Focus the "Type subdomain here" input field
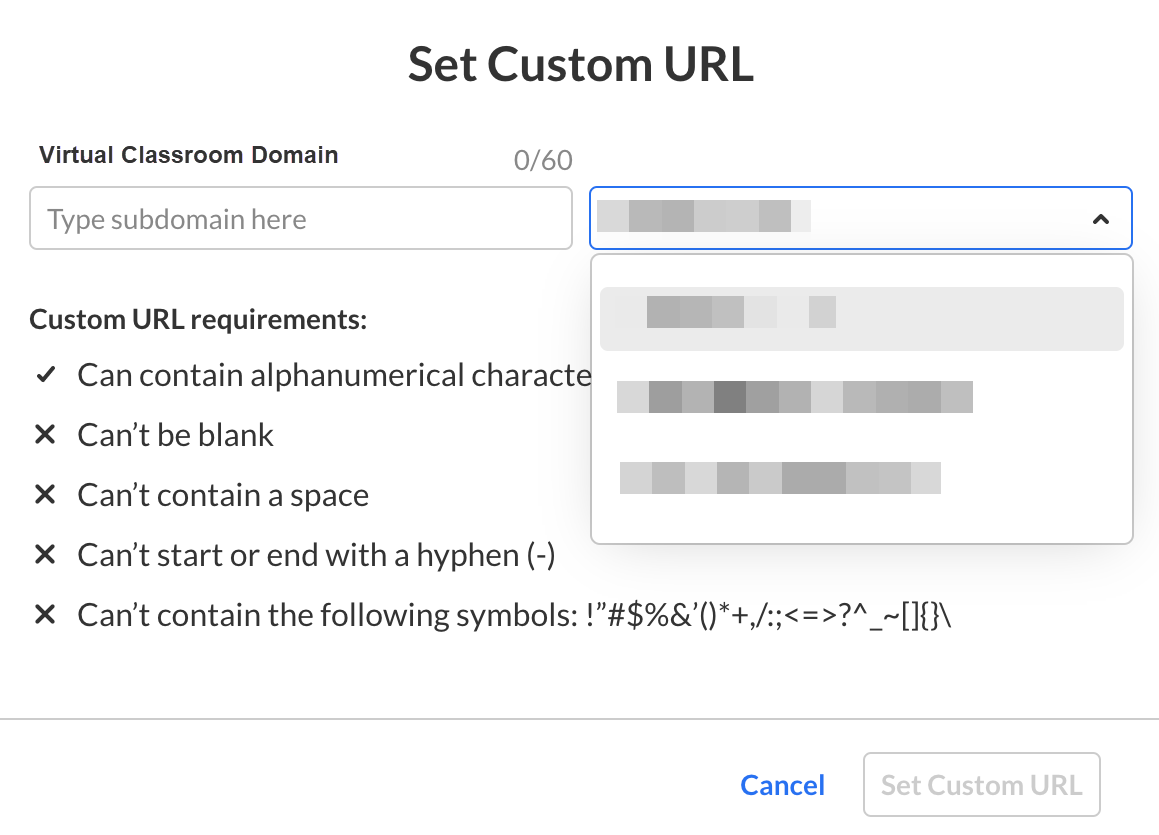Screen dimensions: 1159x835 click(x=300, y=219)
